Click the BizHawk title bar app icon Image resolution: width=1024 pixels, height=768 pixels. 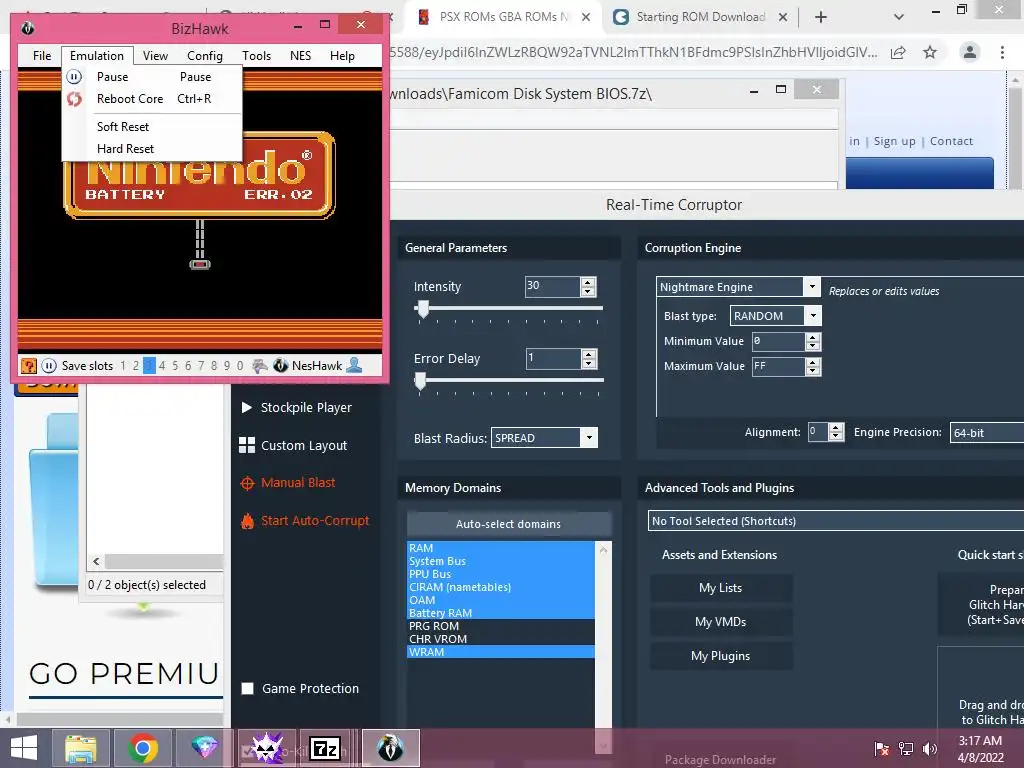tap(27, 28)
